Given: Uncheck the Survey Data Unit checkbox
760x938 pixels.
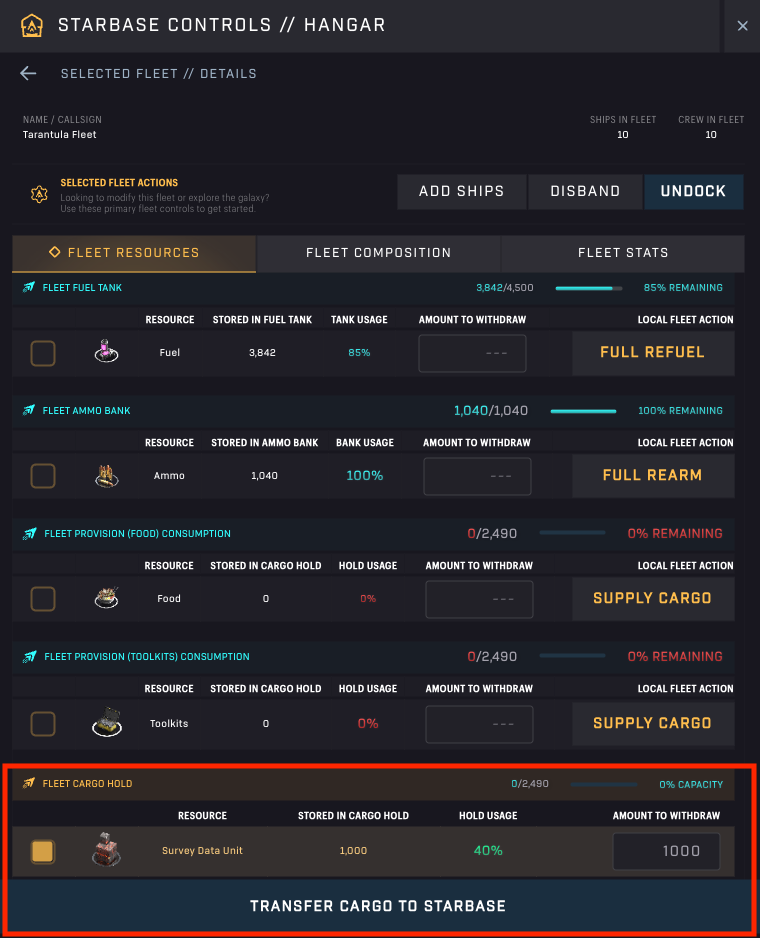Looking at the screenshot, I should (x=43, y=851).
